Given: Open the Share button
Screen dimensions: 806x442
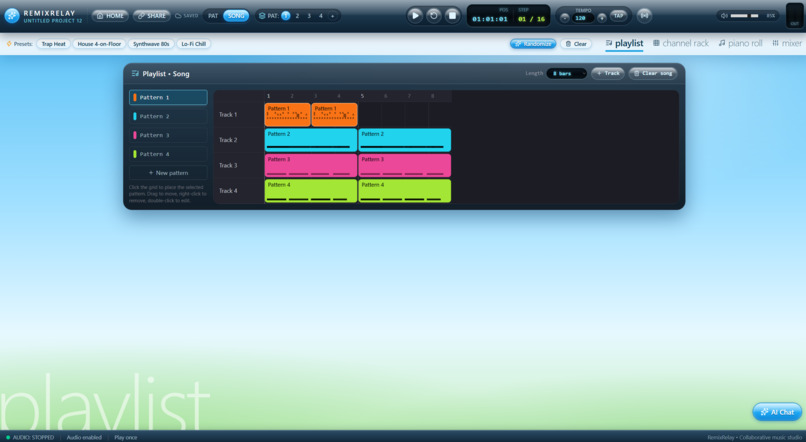Looking at the screenshot, I should pos(151,16).
